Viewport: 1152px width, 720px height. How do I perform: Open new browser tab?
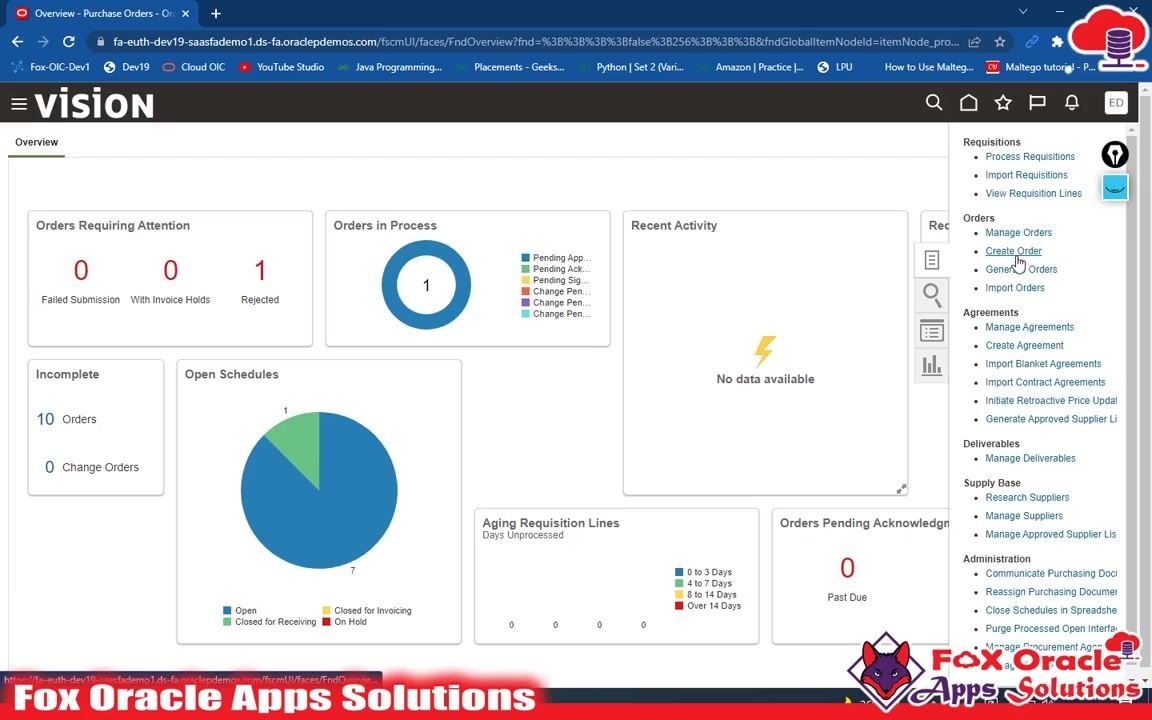click(215, 13)
